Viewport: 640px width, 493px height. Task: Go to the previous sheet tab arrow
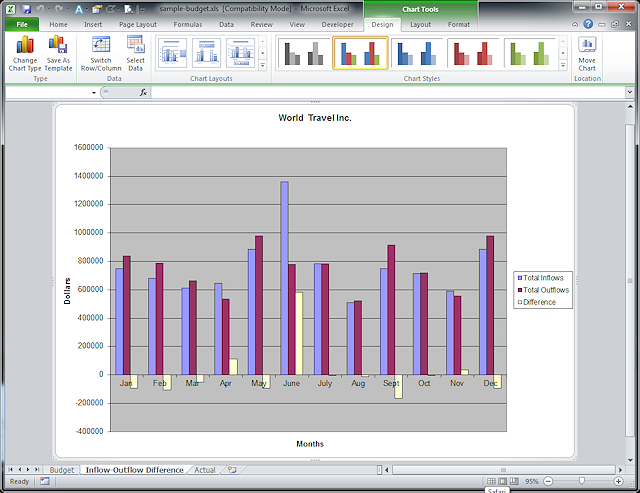coord(19,470)
